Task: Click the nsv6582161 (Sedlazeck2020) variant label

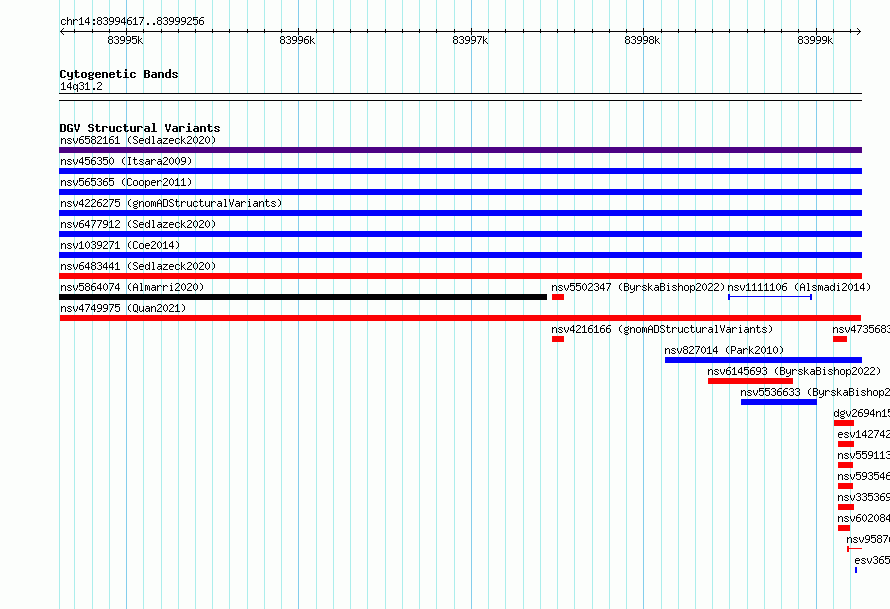Action: point(138,140)
